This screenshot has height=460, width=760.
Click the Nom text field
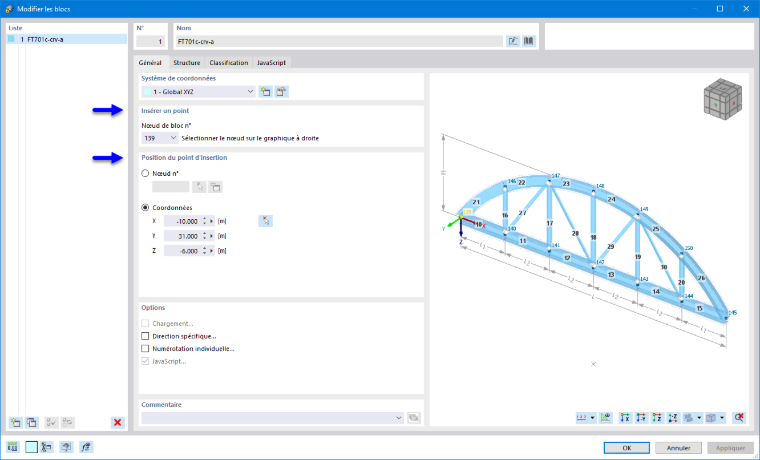pos(338,41)
